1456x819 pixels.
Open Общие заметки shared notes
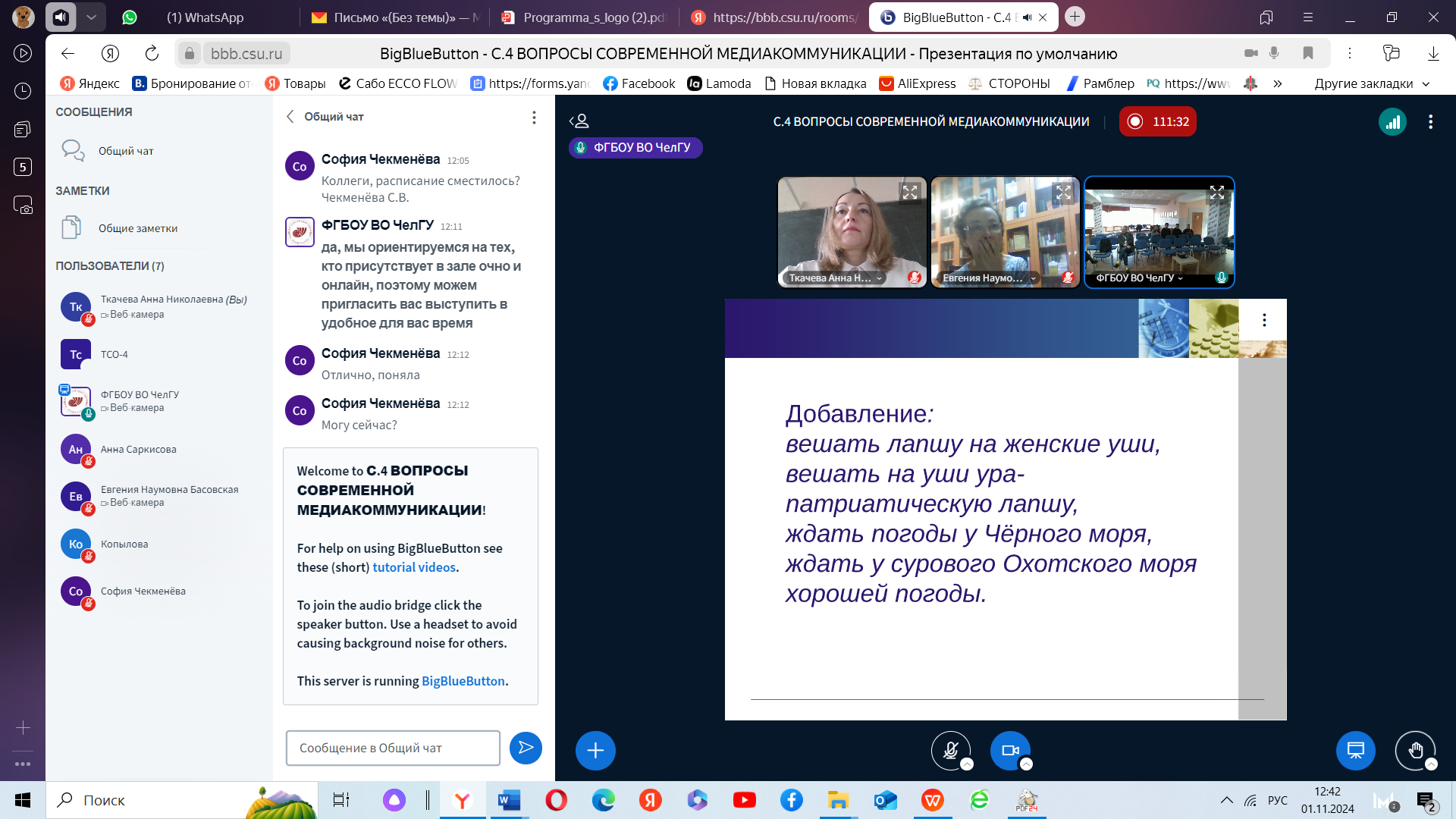click(x=137, y=228)
